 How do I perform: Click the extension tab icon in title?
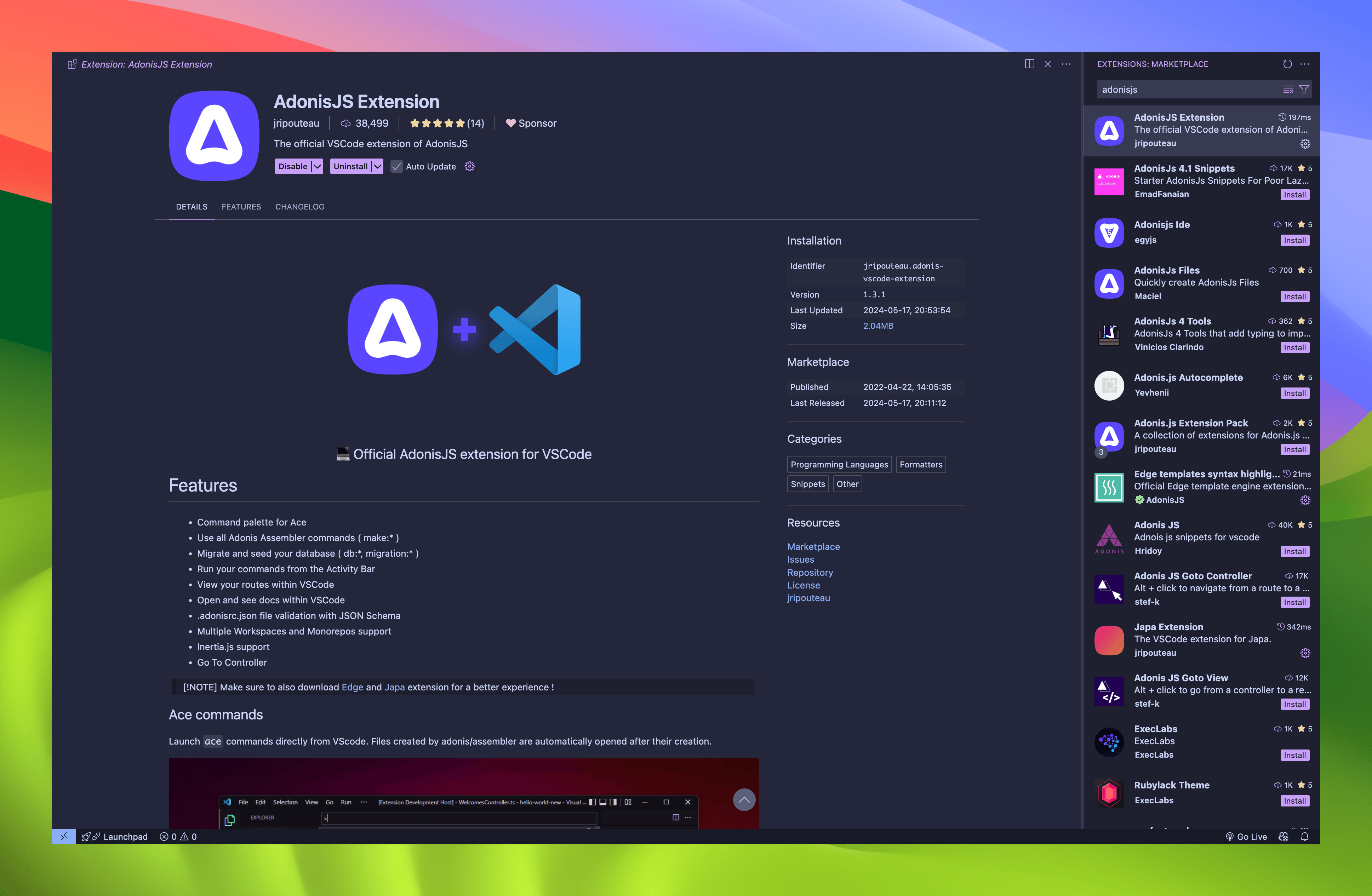tap(72, 64)
